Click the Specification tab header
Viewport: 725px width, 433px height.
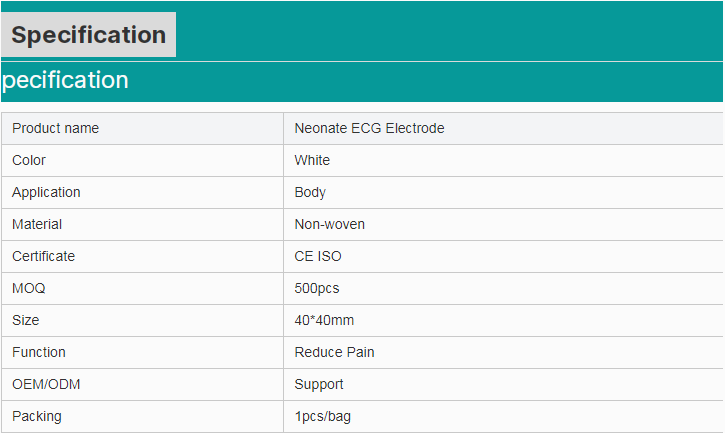pos(88,35)
